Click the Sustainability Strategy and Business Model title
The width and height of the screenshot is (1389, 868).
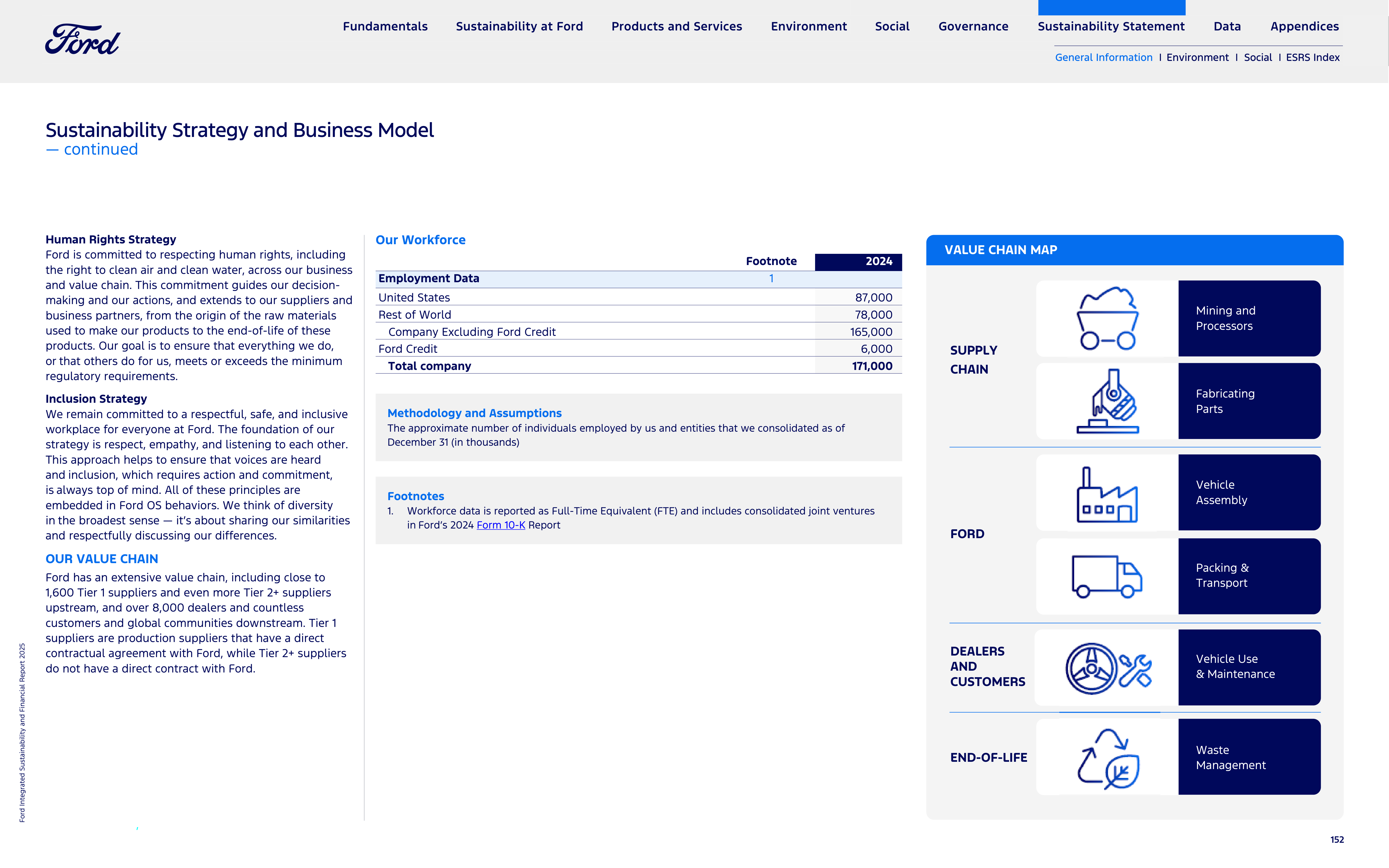[x=240, y=130]
